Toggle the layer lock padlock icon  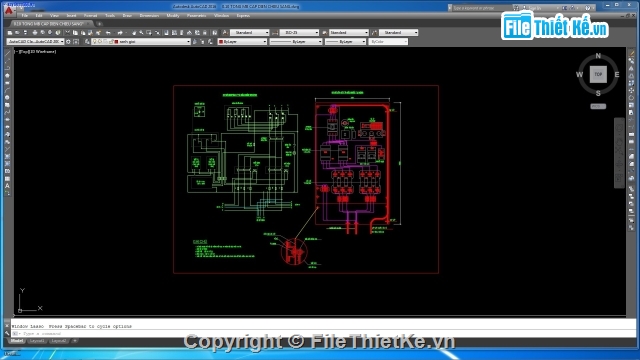click(x=111, y=42)
